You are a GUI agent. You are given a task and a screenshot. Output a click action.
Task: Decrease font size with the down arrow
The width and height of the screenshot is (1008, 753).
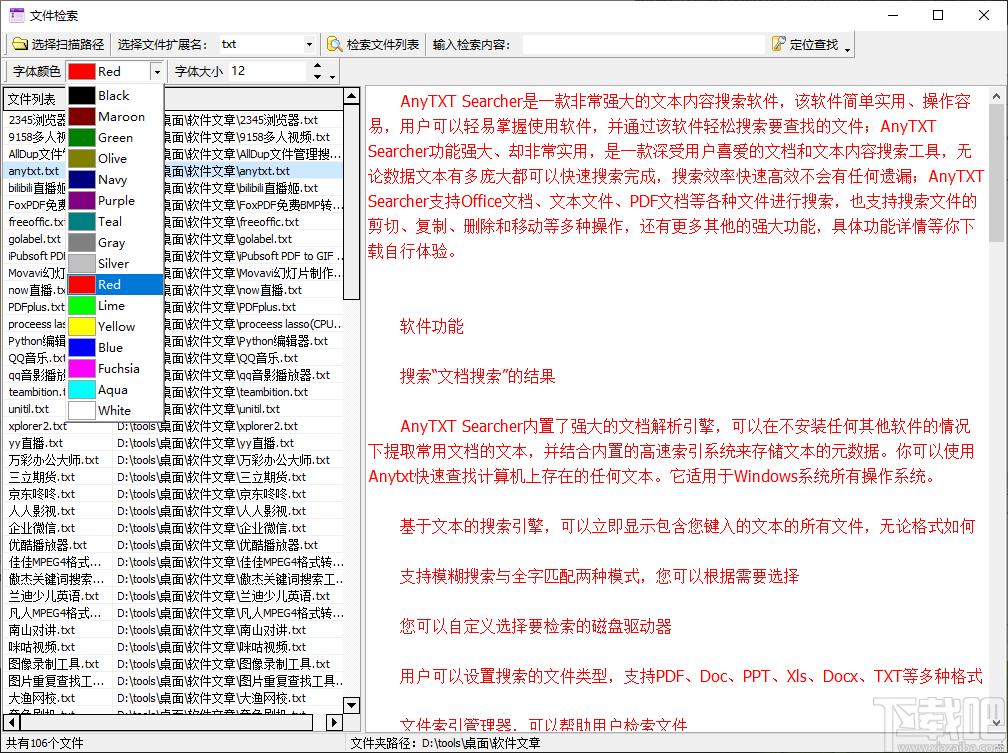pos(317,76)
